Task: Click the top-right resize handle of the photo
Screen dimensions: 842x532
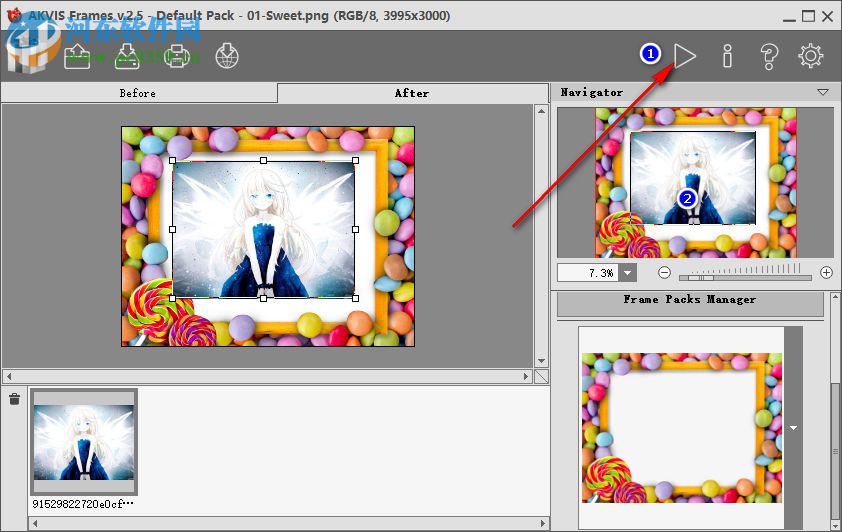Action: 355,161
